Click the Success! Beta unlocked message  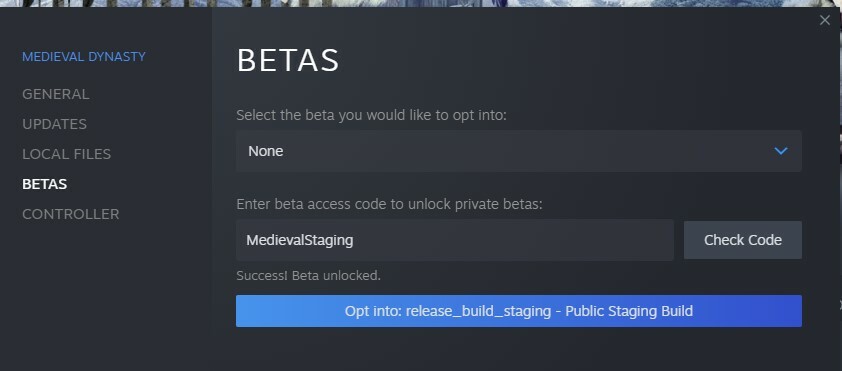pyautogui.click(x=308, y=275)
